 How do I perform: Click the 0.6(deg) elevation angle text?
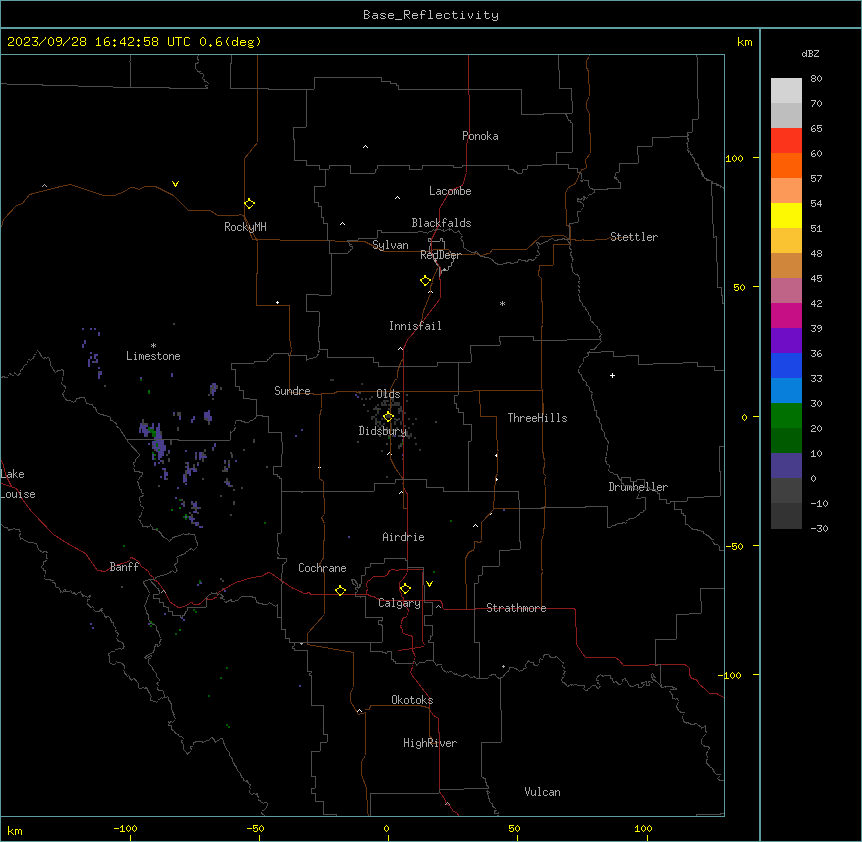click(x=230, y=42)
